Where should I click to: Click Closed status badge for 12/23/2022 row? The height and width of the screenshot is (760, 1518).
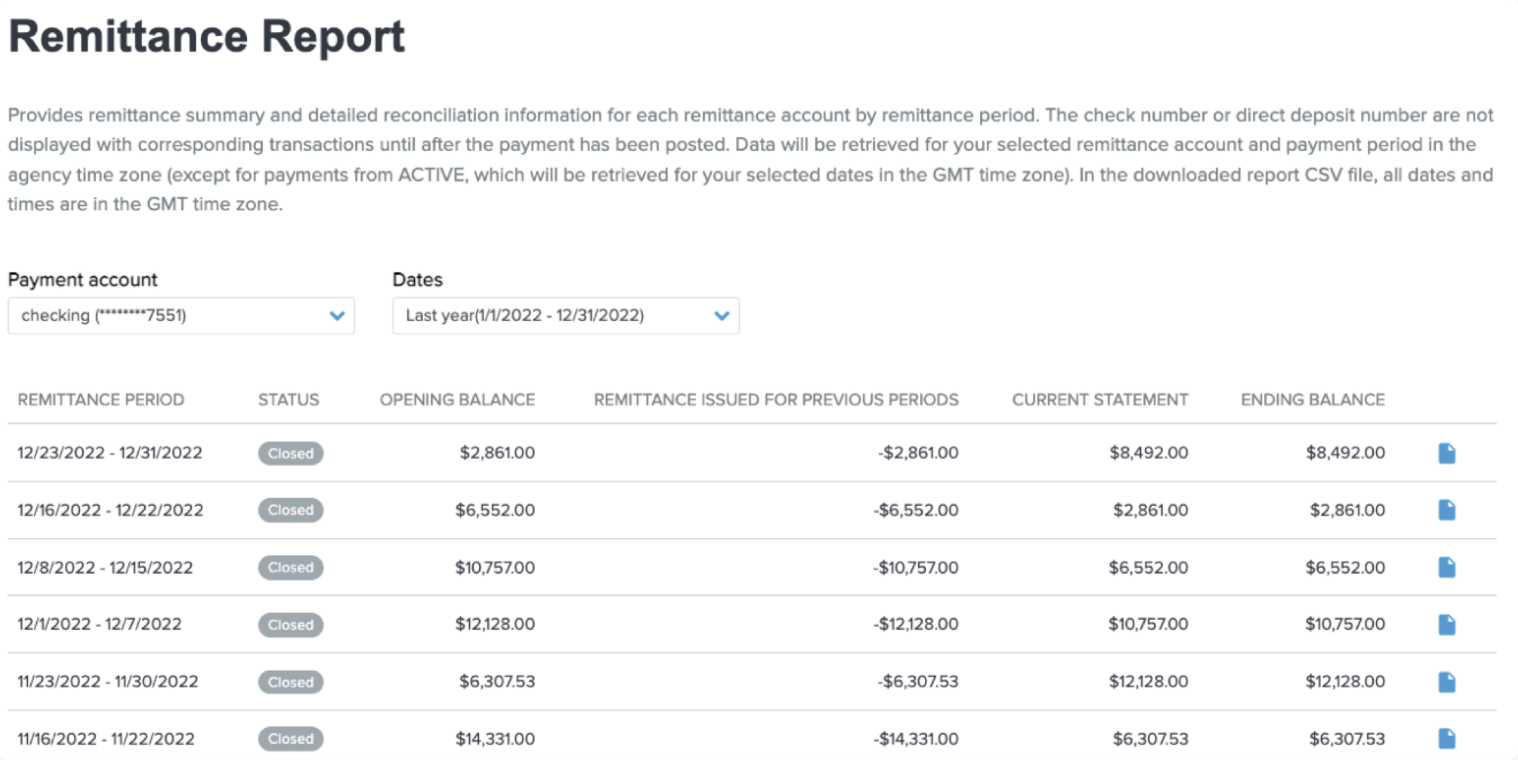pos(290,453)
